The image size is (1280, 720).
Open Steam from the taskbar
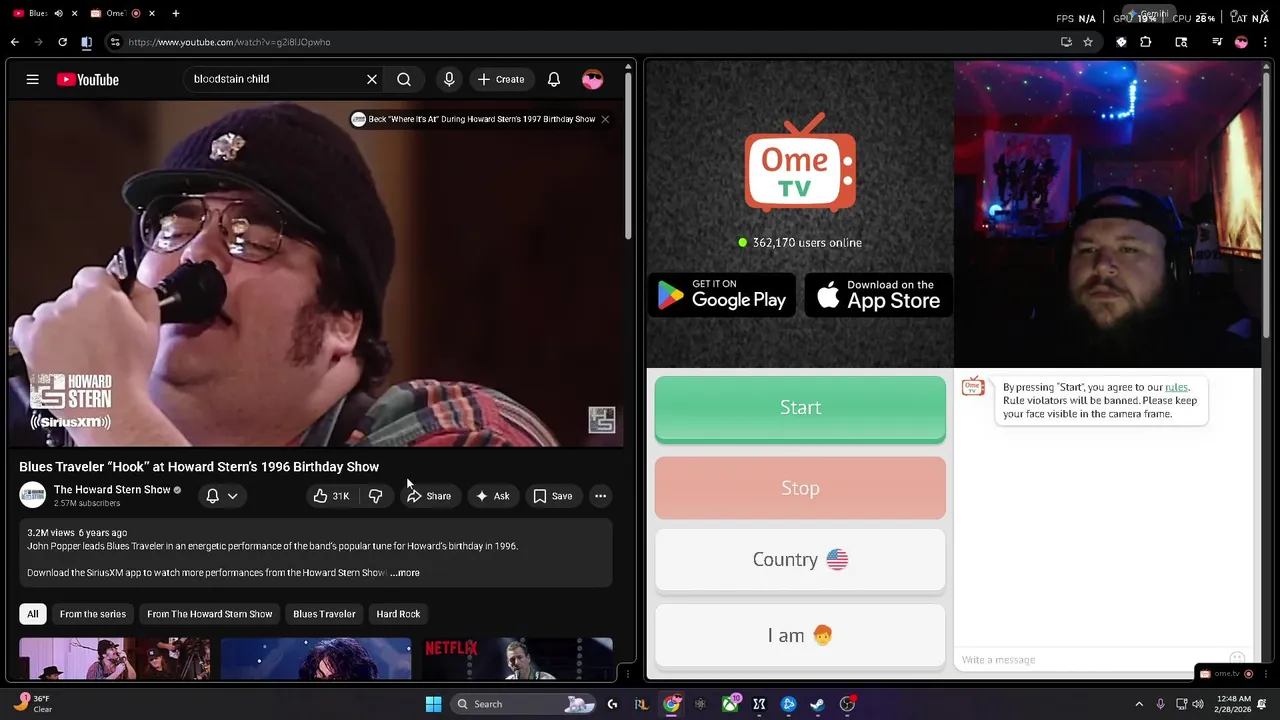click(x=817, y=704)
